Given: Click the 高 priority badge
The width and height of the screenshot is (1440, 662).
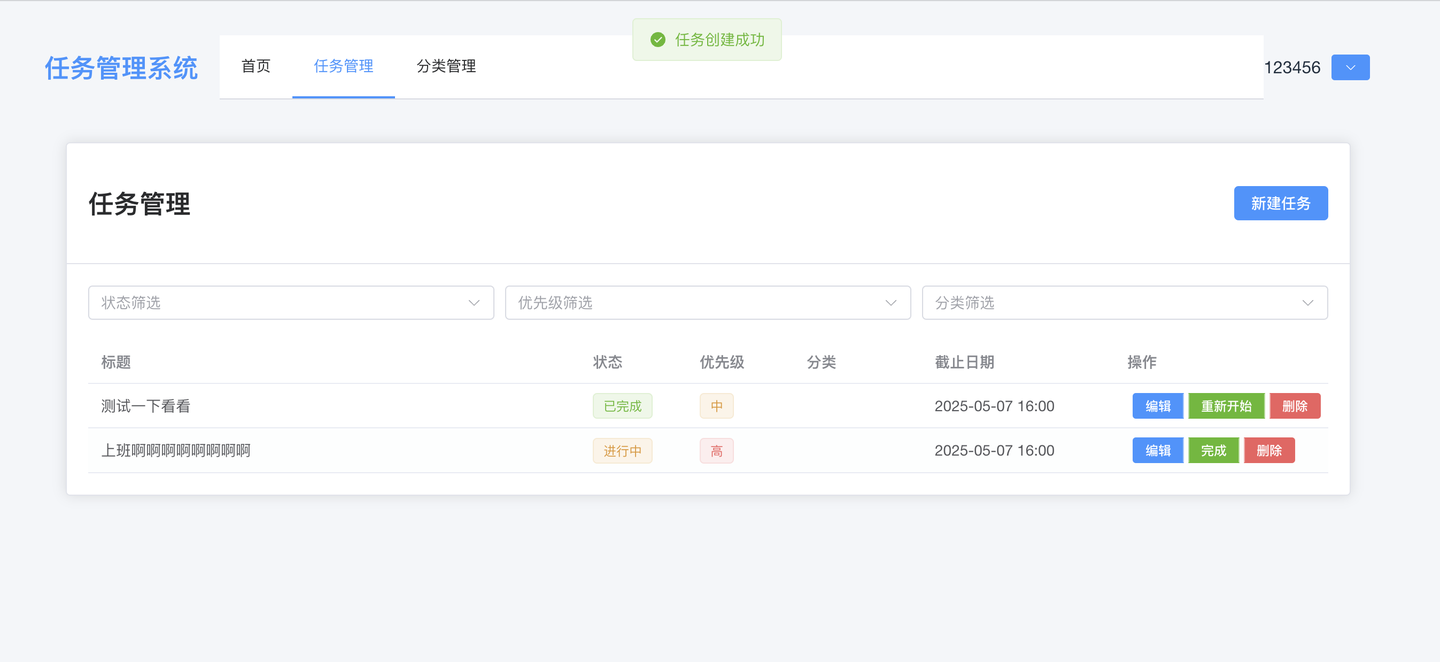Looking at the screenshot, I should pyautogui.click(x=716, y=450).
